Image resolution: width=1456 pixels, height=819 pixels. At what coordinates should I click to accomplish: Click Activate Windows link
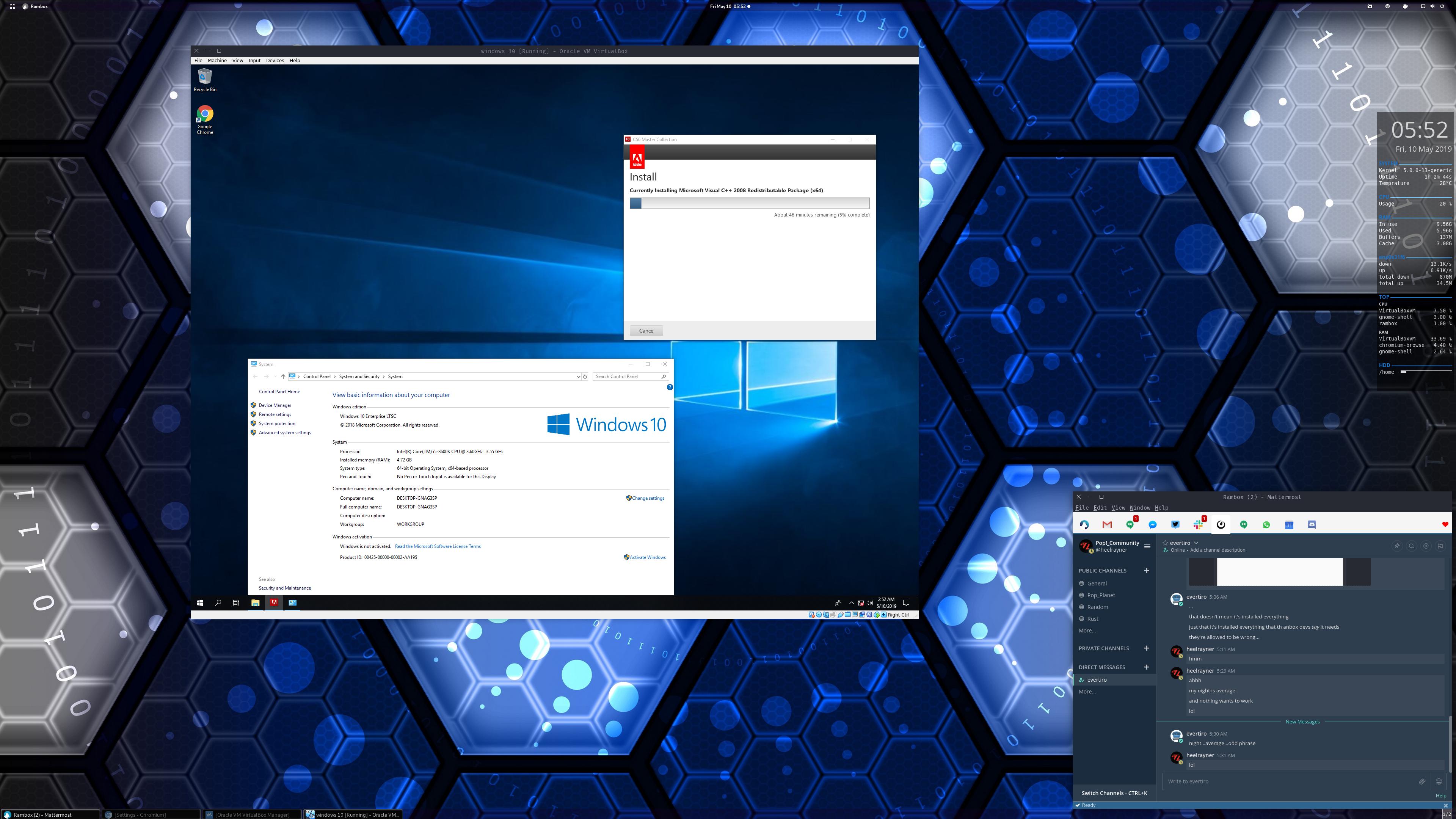coord(647,557)
